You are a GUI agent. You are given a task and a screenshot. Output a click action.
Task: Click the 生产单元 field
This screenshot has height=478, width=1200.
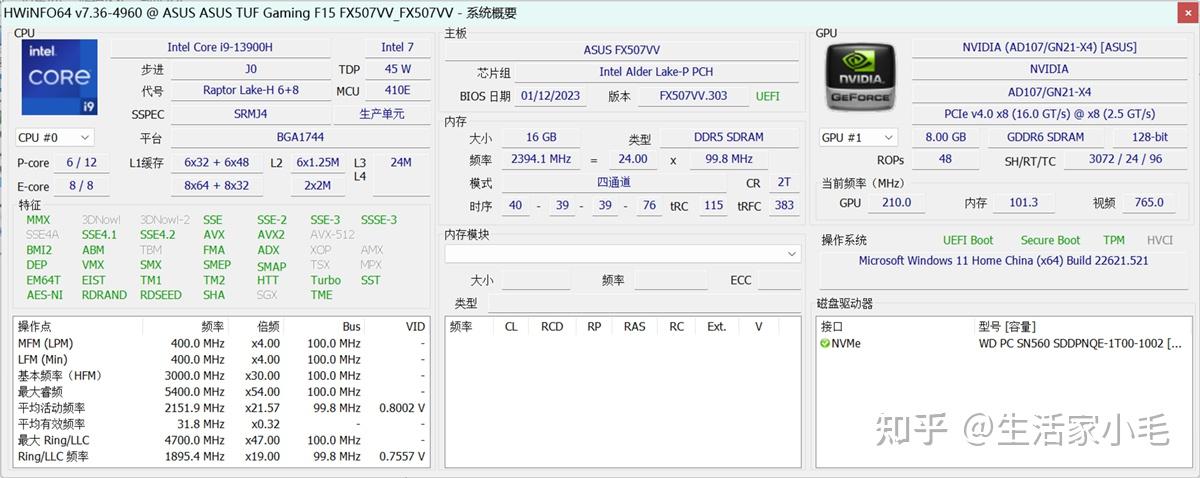(382, 114)
